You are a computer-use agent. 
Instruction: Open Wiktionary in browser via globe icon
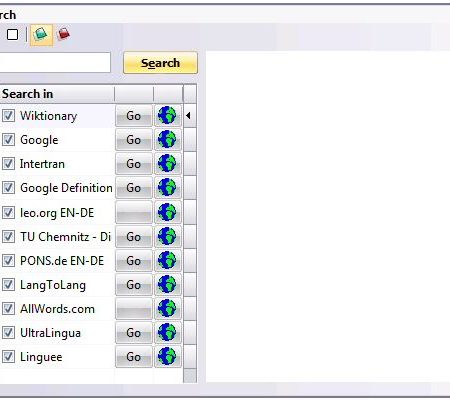(x=167, y=116)
